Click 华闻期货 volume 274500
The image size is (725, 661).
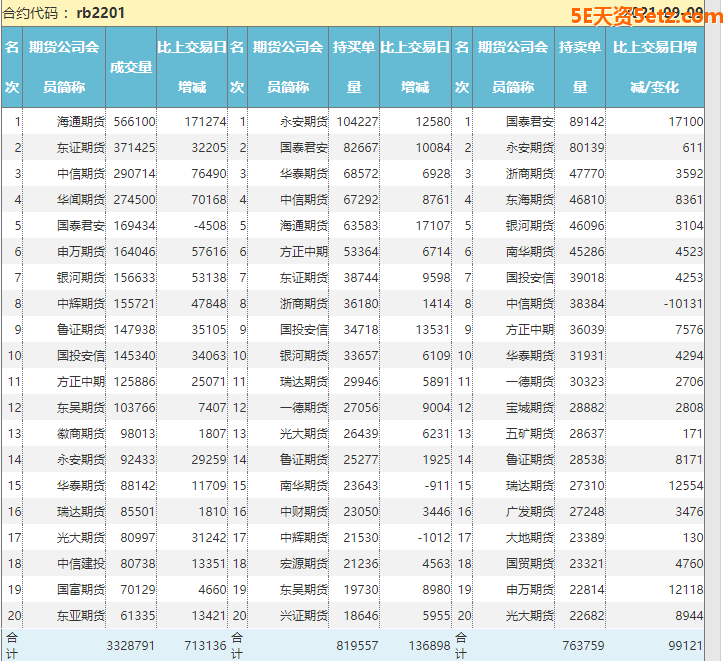(x=135, y=200)
